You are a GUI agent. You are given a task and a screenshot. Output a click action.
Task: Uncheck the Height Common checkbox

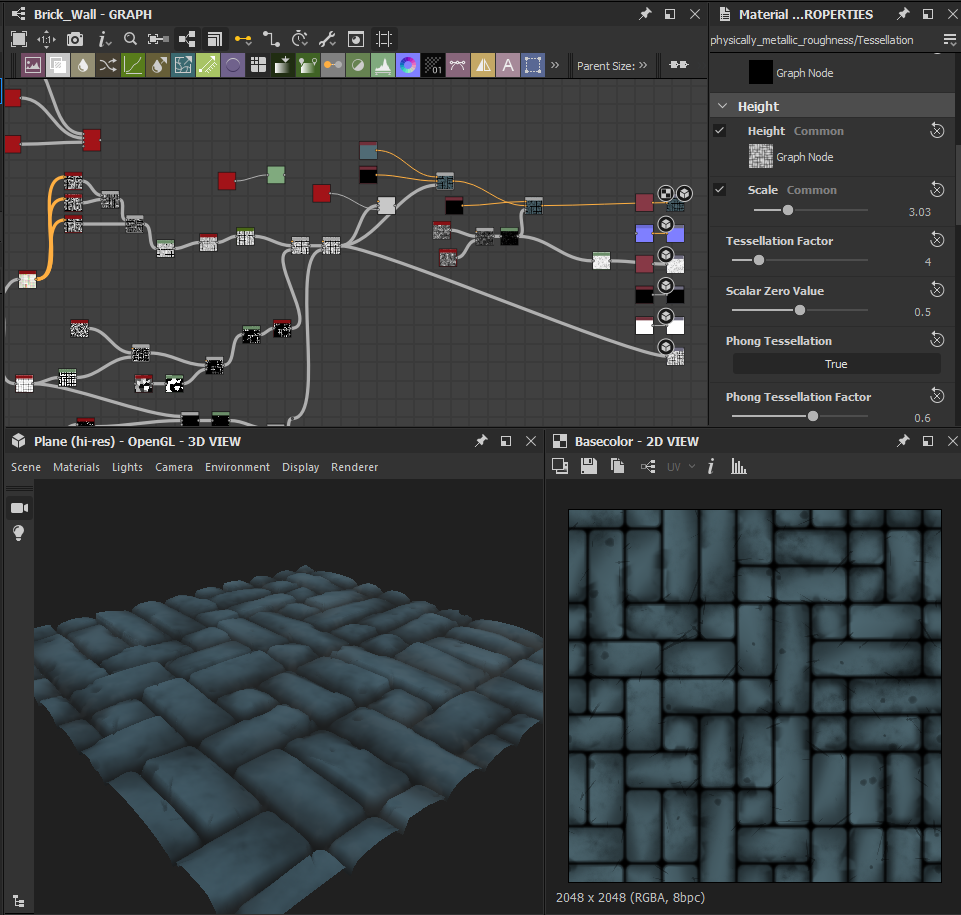(x=720, y=131)
